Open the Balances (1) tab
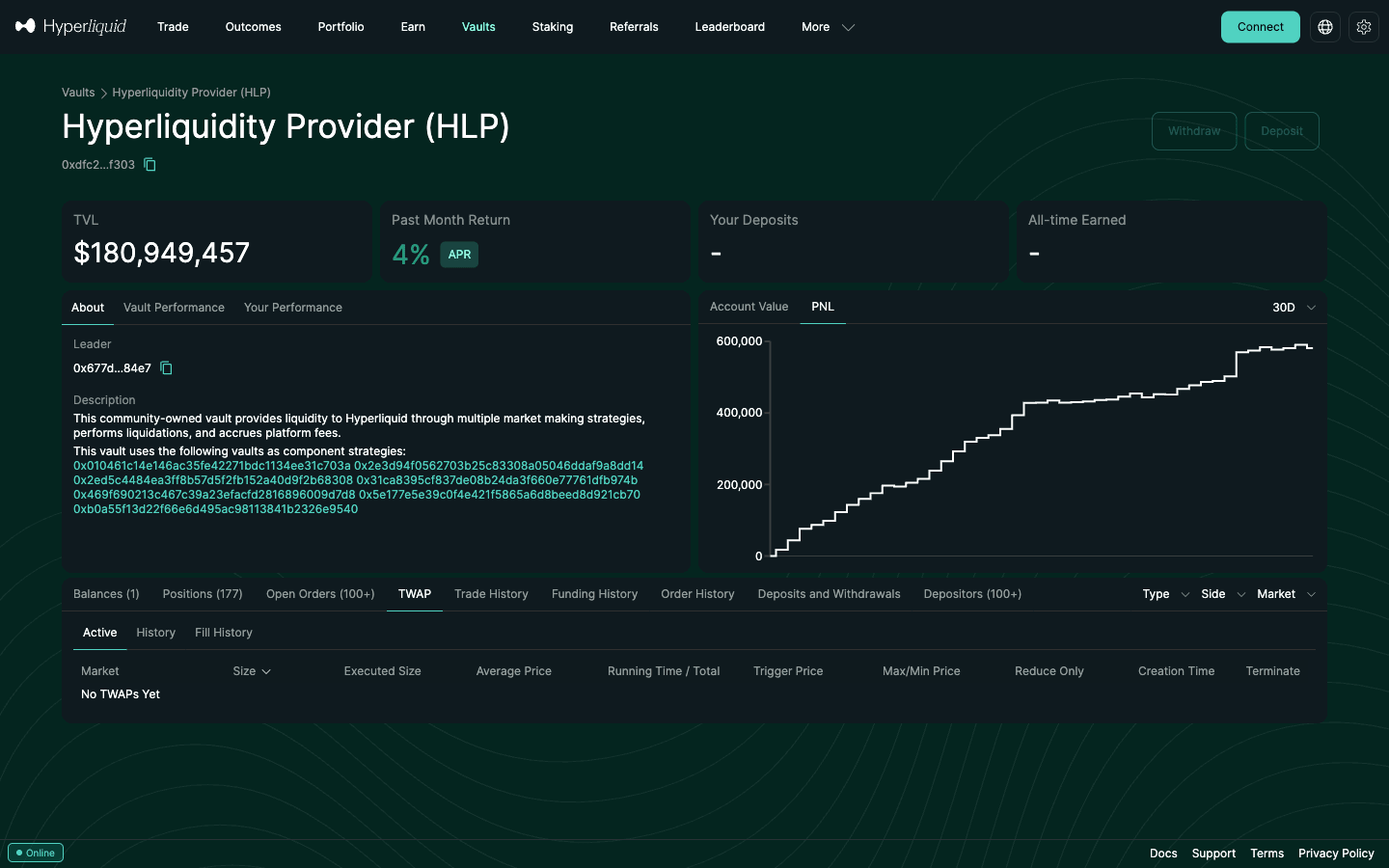Image resolution: width=1389 pixels, height=868 pixels. (106, 594)
